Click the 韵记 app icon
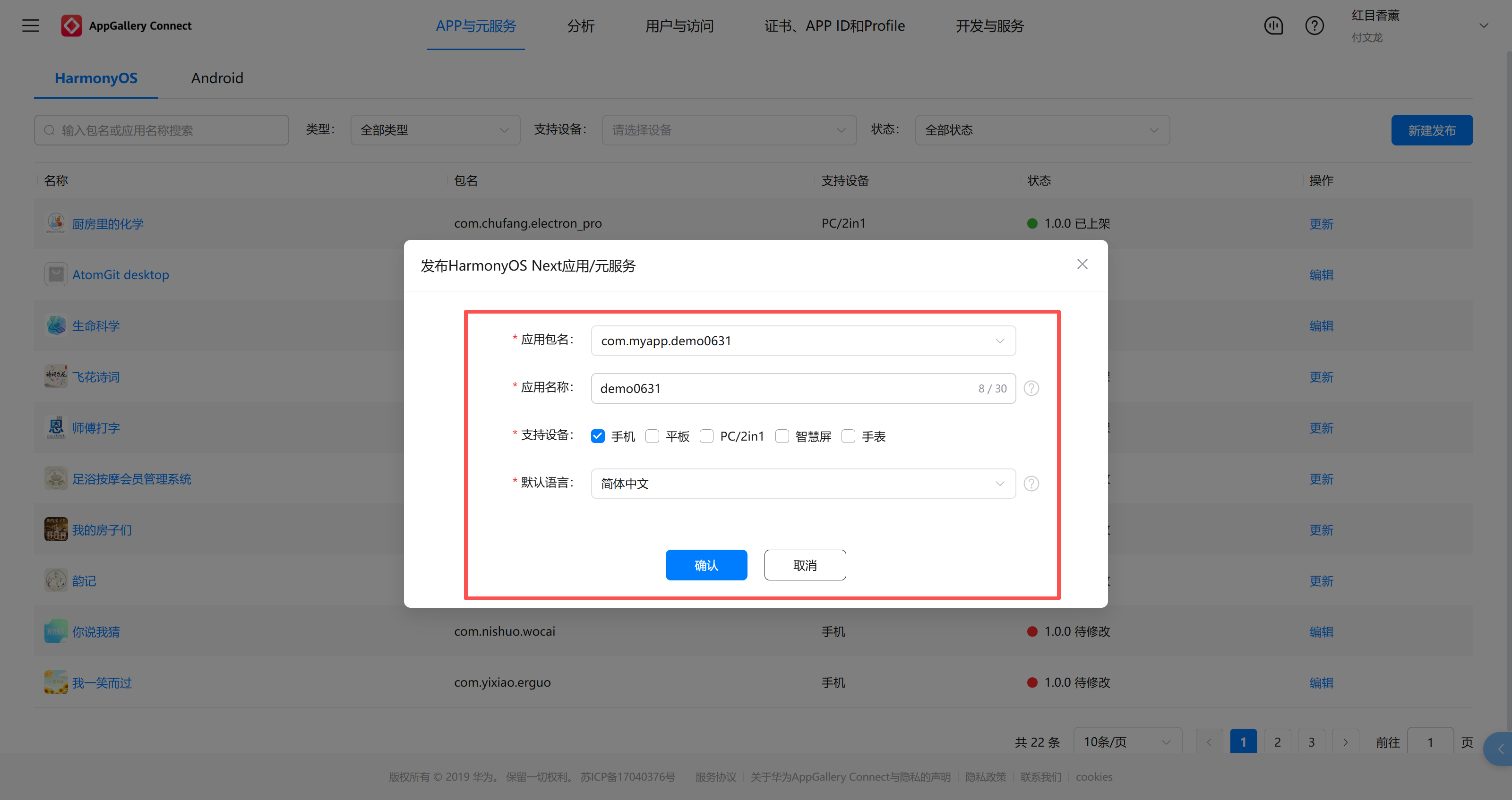The width and height of the screenshot is (1512, 800). [x=56, y=581]
